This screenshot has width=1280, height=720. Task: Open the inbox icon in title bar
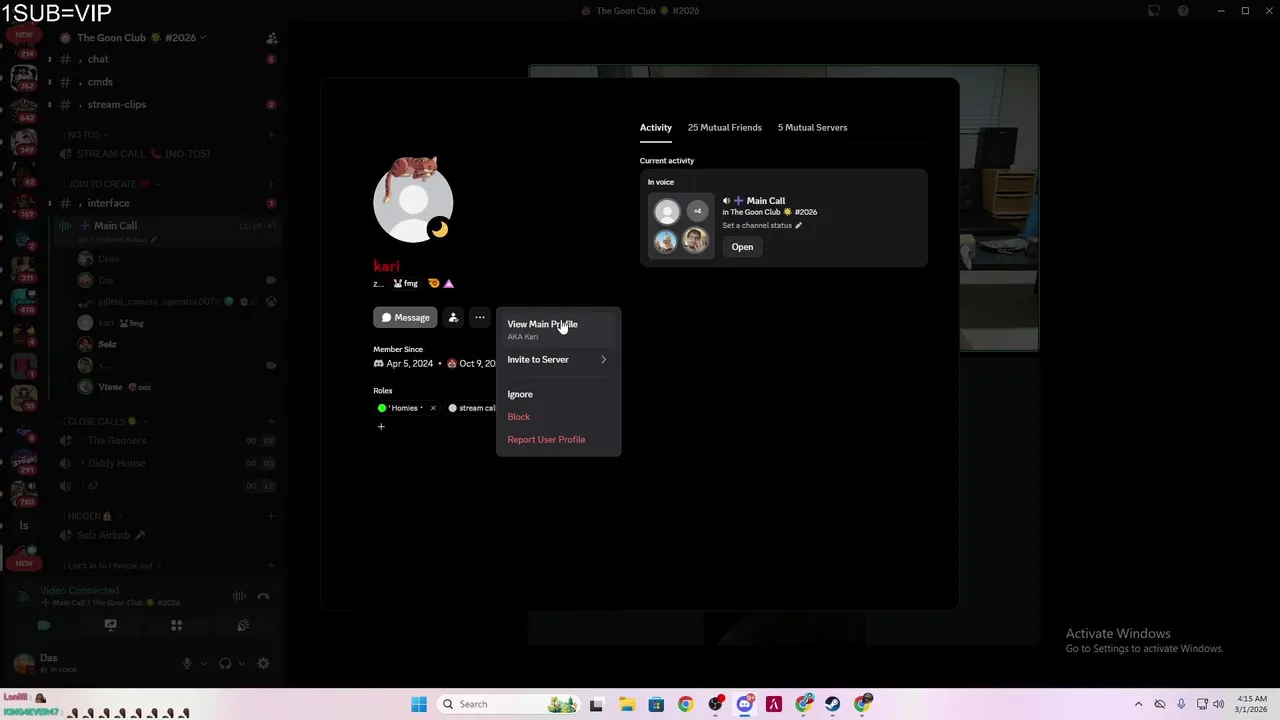click(1154, 11)
